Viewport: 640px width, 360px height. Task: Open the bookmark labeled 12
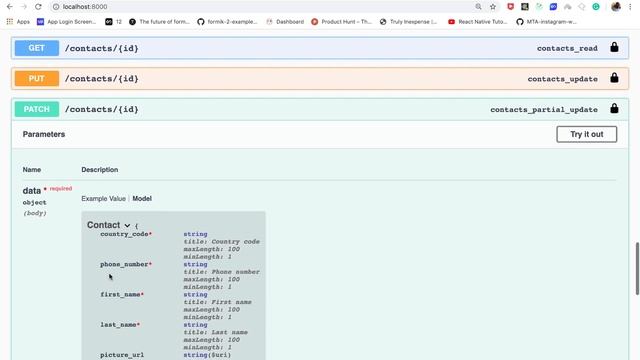pyautogui.click(x=113, y=22)
